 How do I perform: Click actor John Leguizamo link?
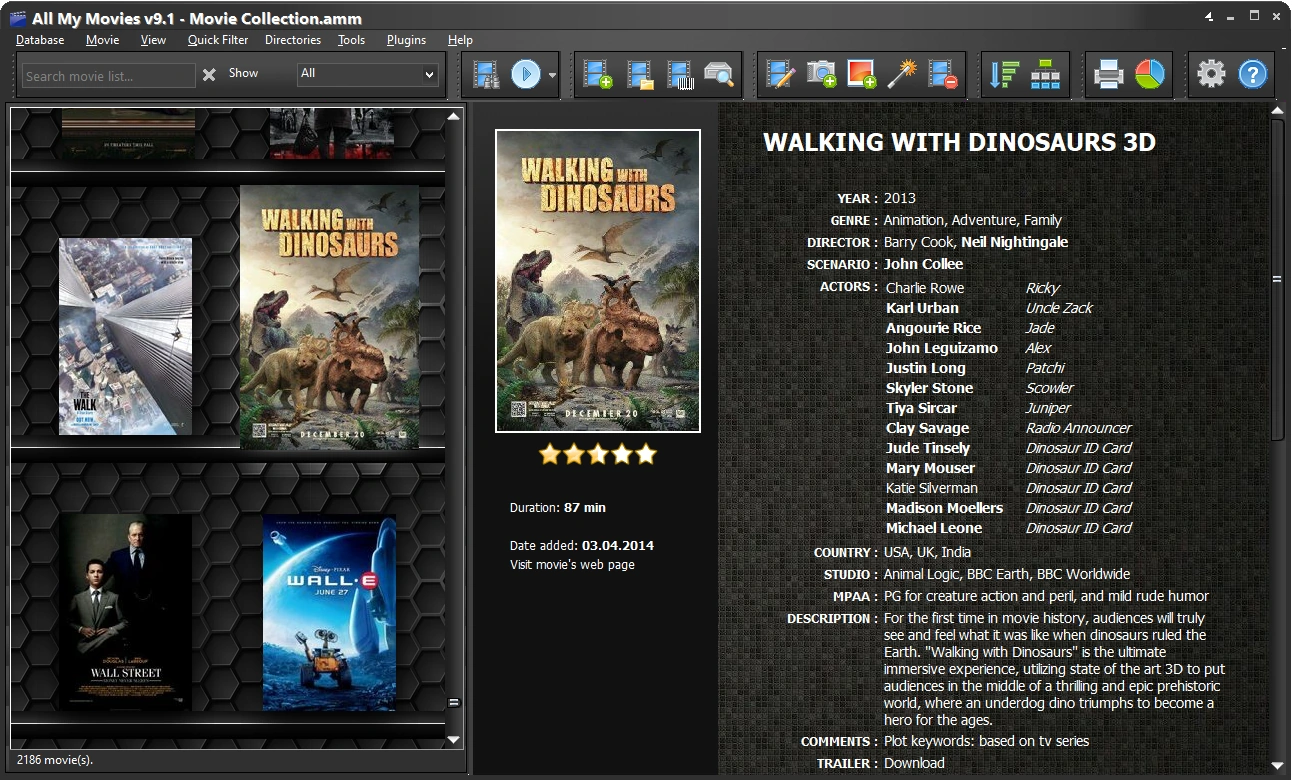point(942,348)
